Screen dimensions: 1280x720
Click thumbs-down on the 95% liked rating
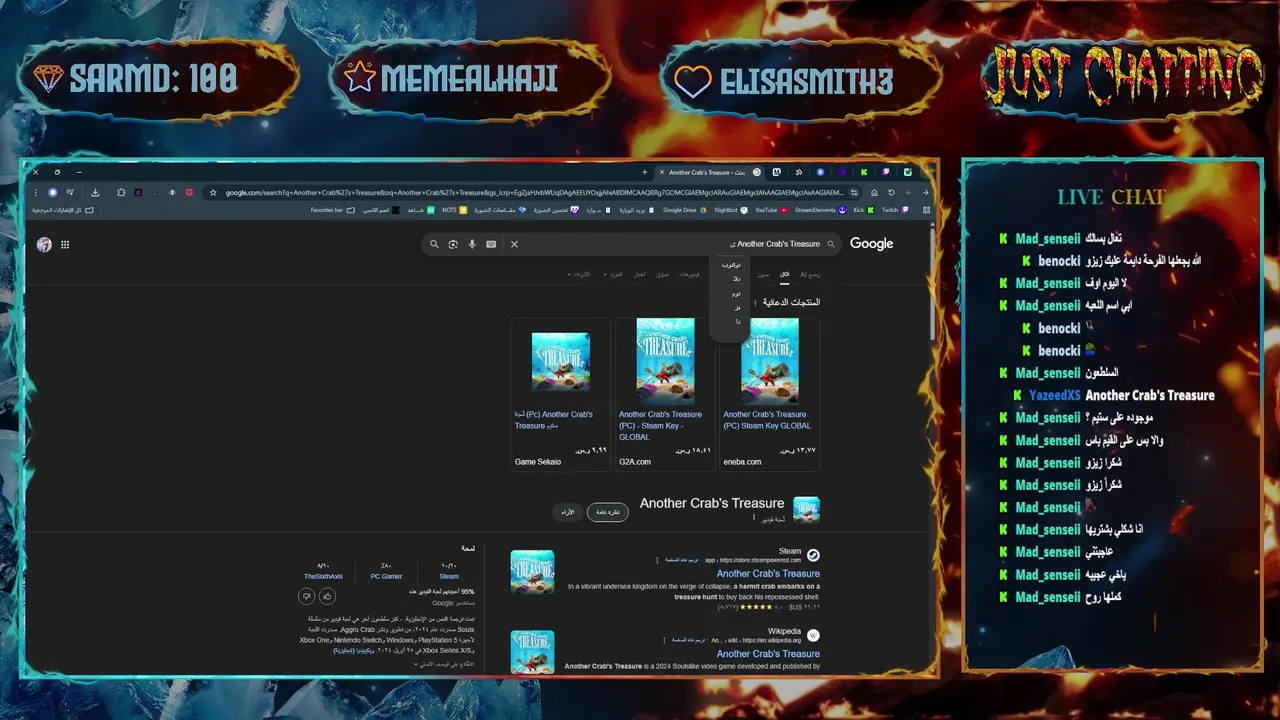tap(306, 596)
